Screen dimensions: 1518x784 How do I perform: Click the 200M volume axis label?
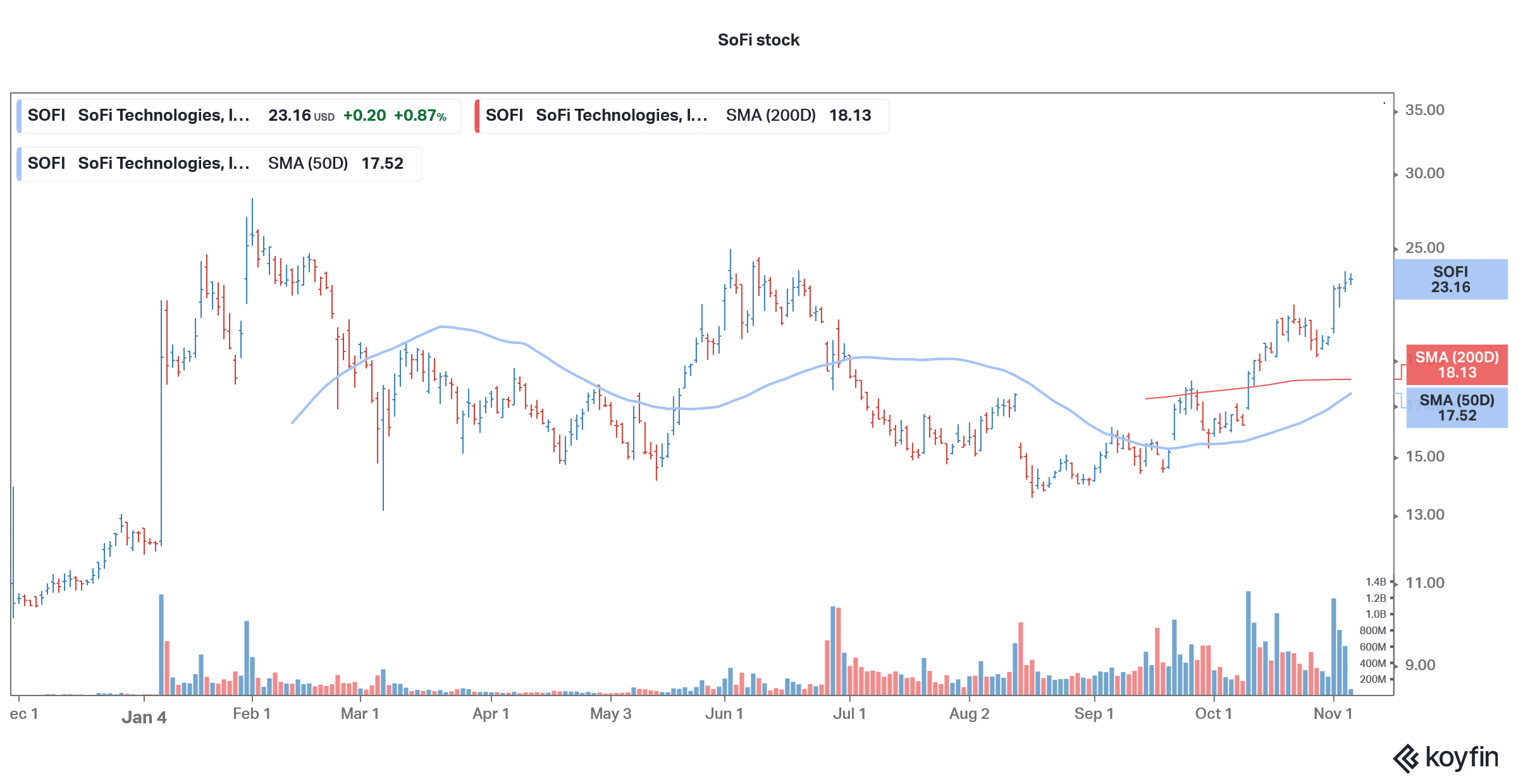pyautogui.click(x=1373, y=679)
